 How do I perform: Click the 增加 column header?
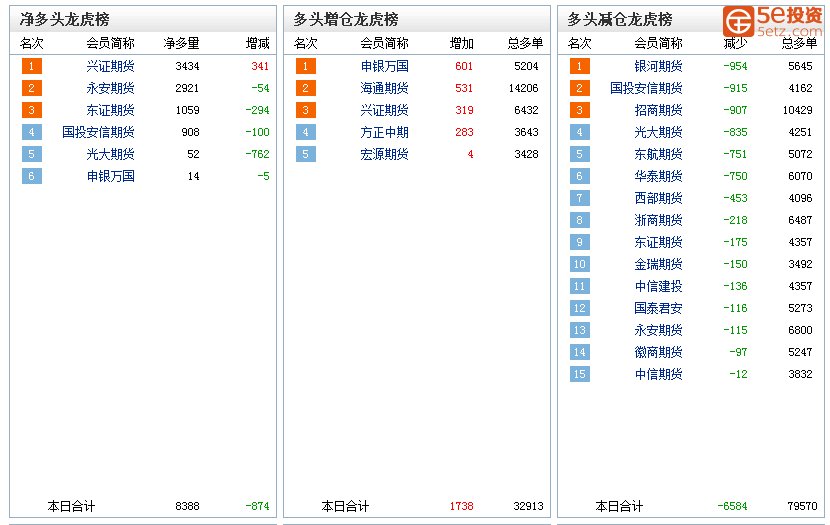(x=462, y=43)
